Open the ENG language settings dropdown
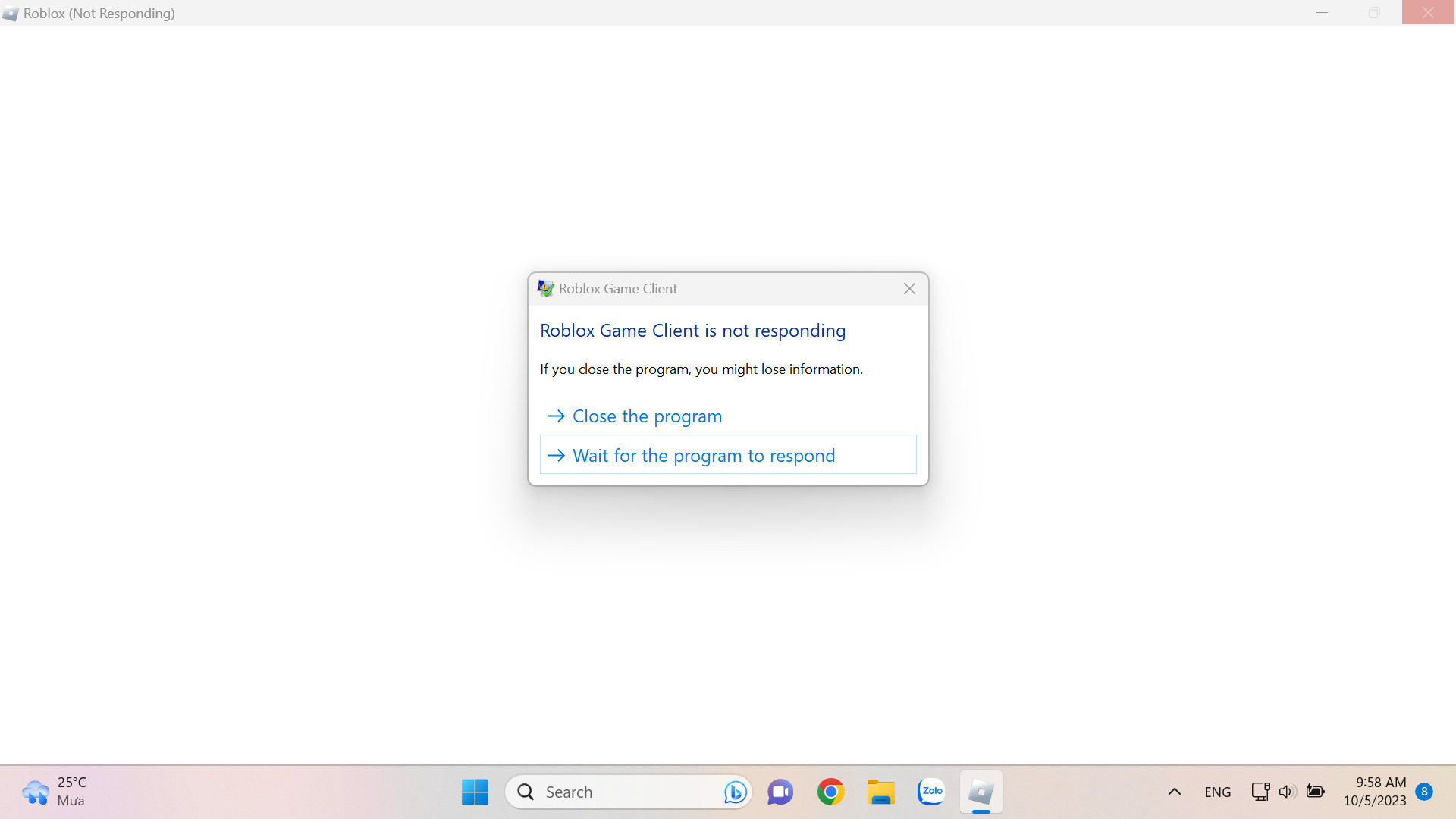Viewport: 1456px width, 819px height. click(x=1218, y=791)
